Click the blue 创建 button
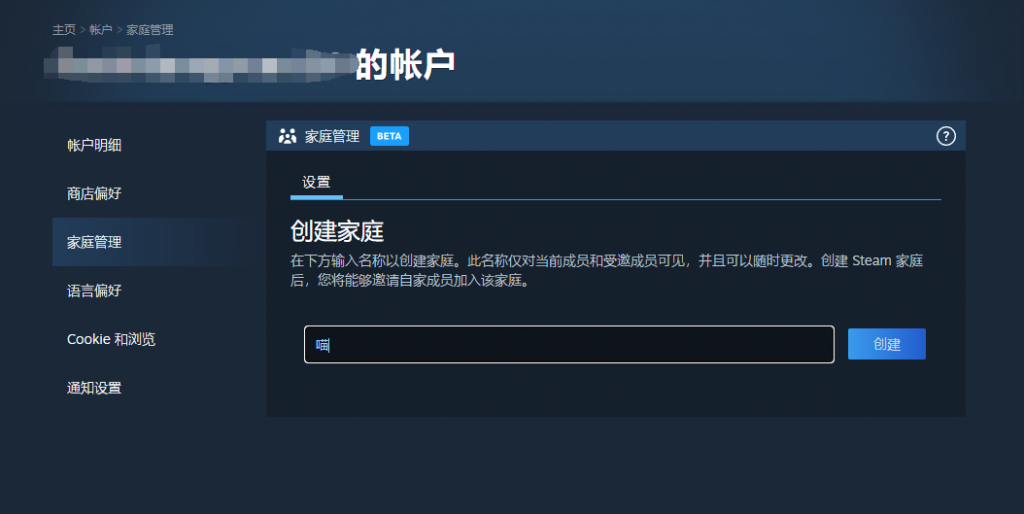Image resolution: width=1024 pixels, height=514 pixels. pyautogui.click(x=886, y=344)
